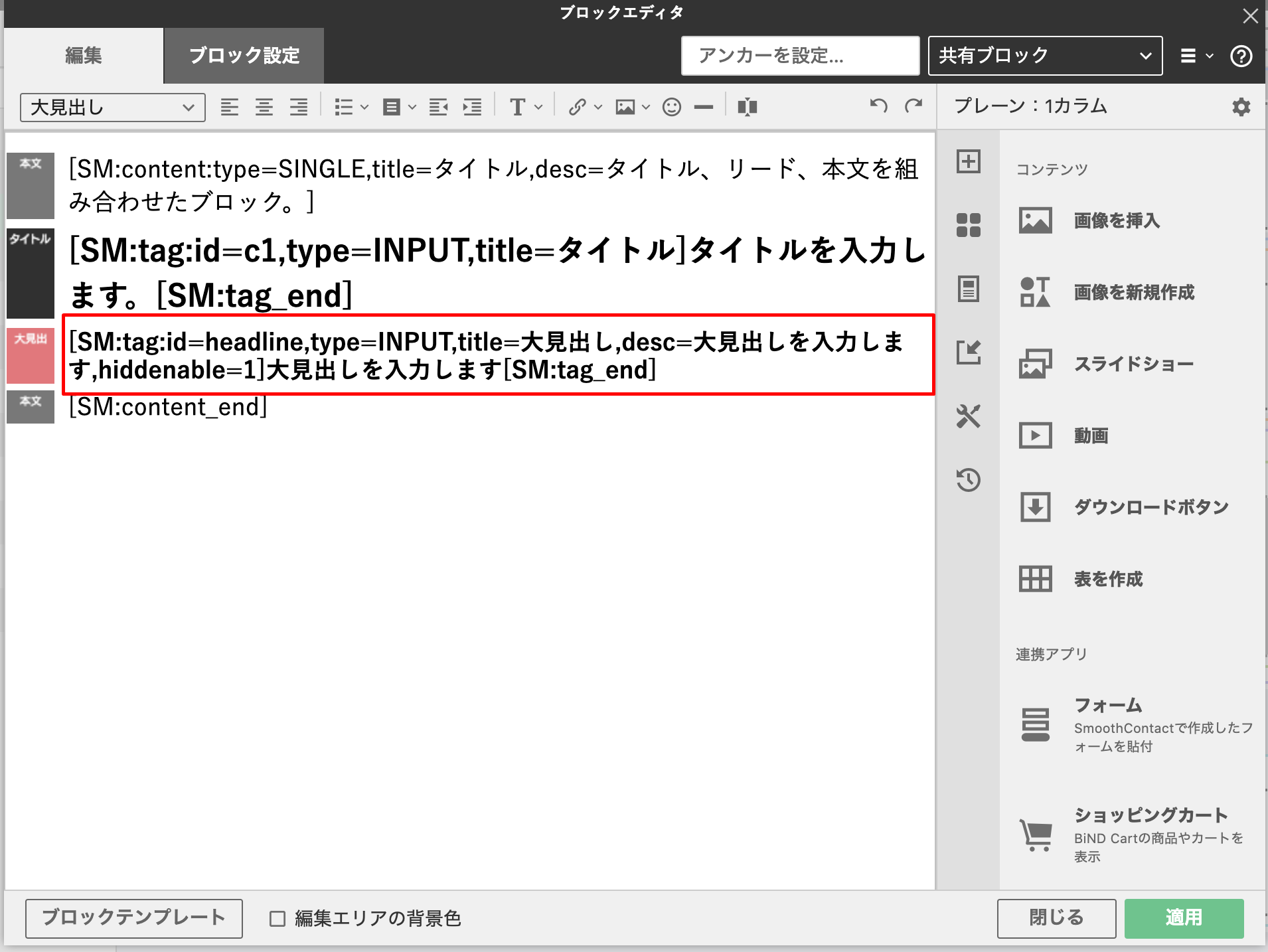Select the four-squares grid panel icon
The image size is (1268, 952).
tap(969, 225)
